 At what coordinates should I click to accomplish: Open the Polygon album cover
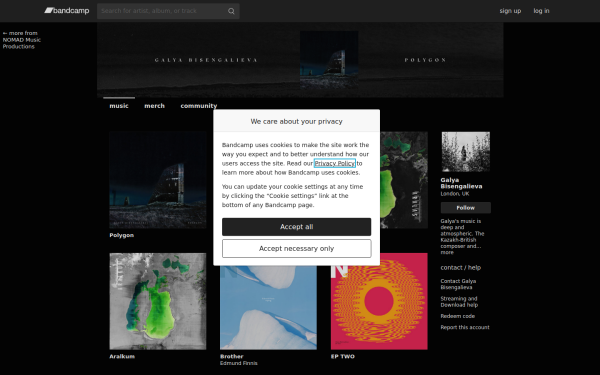point(158,180)
